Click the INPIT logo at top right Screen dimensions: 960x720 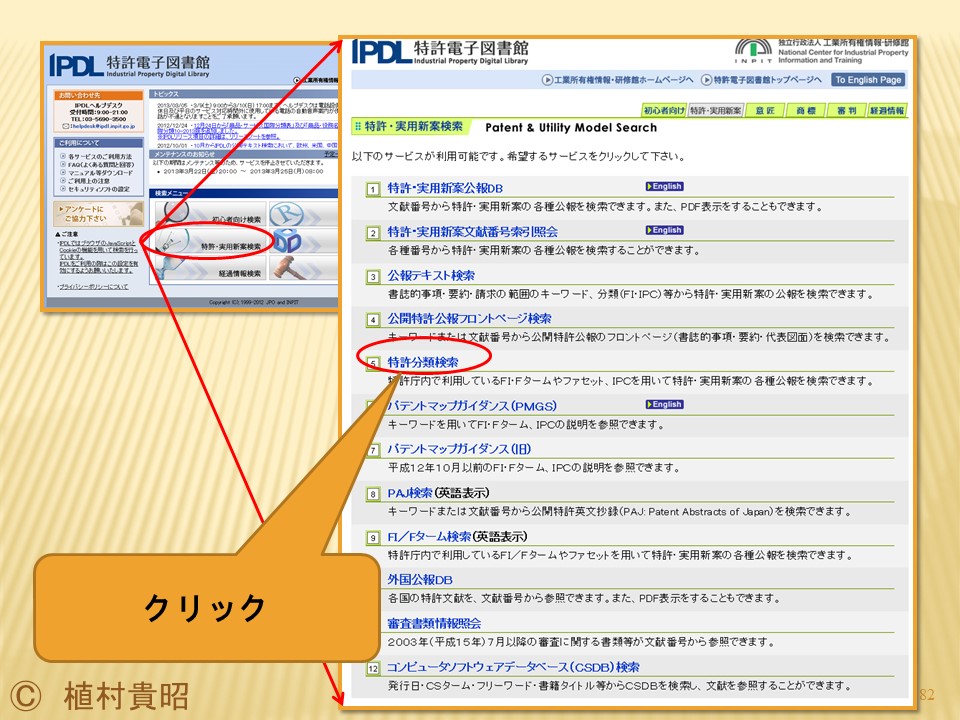(753, 51)
